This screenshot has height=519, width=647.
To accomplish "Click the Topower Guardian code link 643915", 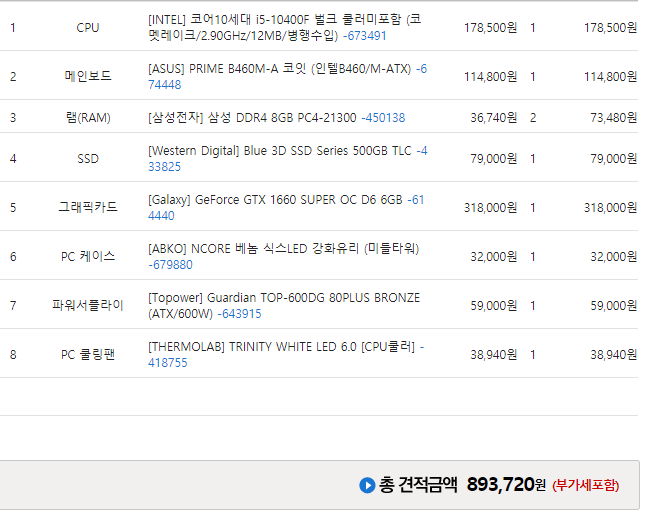I will (x=239, y=314).
